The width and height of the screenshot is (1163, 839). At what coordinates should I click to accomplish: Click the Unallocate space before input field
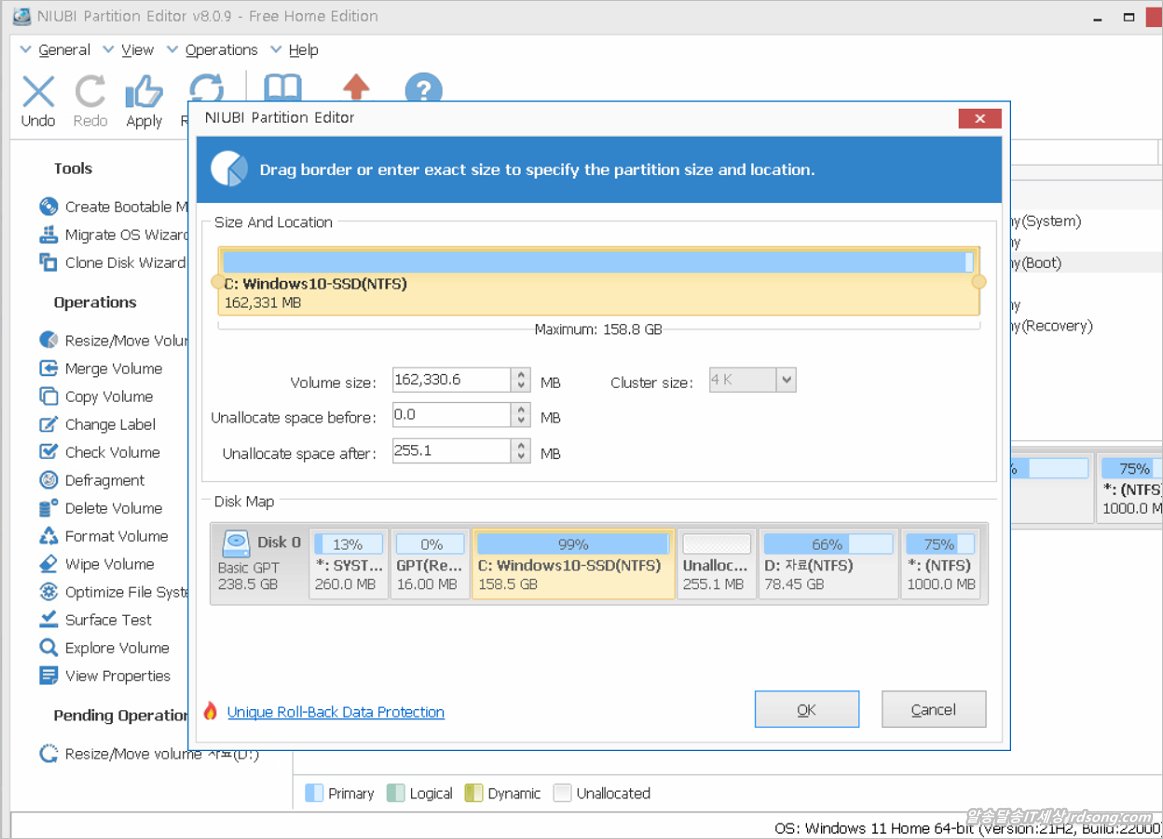451,415
